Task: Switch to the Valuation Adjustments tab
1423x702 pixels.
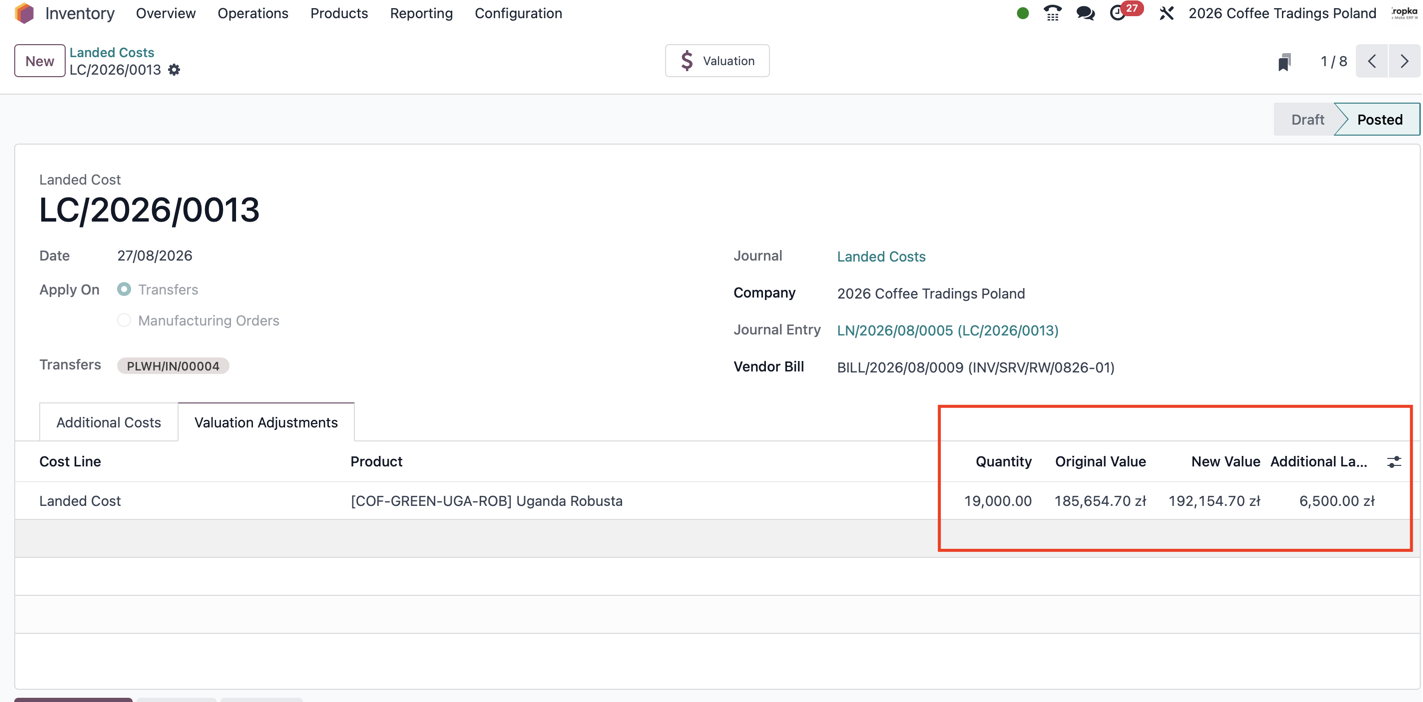Action: click(x=266, y=422)
